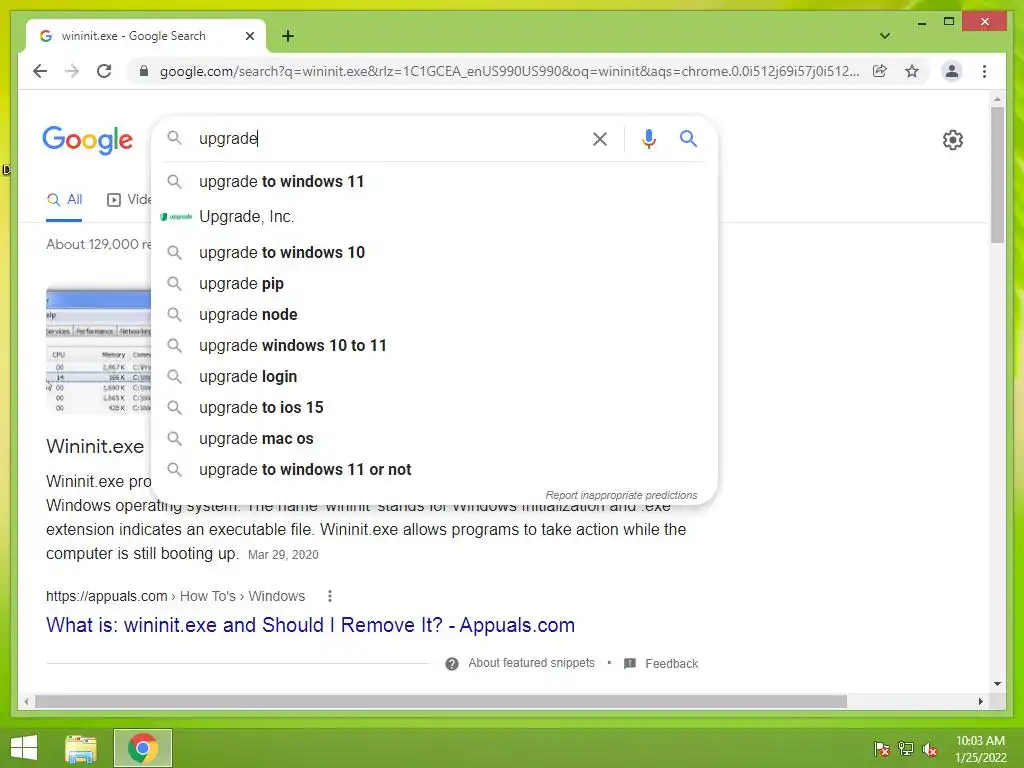Go back using the browser back arrow
The width and height of the screenshot is (1024, 768).
[x=40, y=71]
